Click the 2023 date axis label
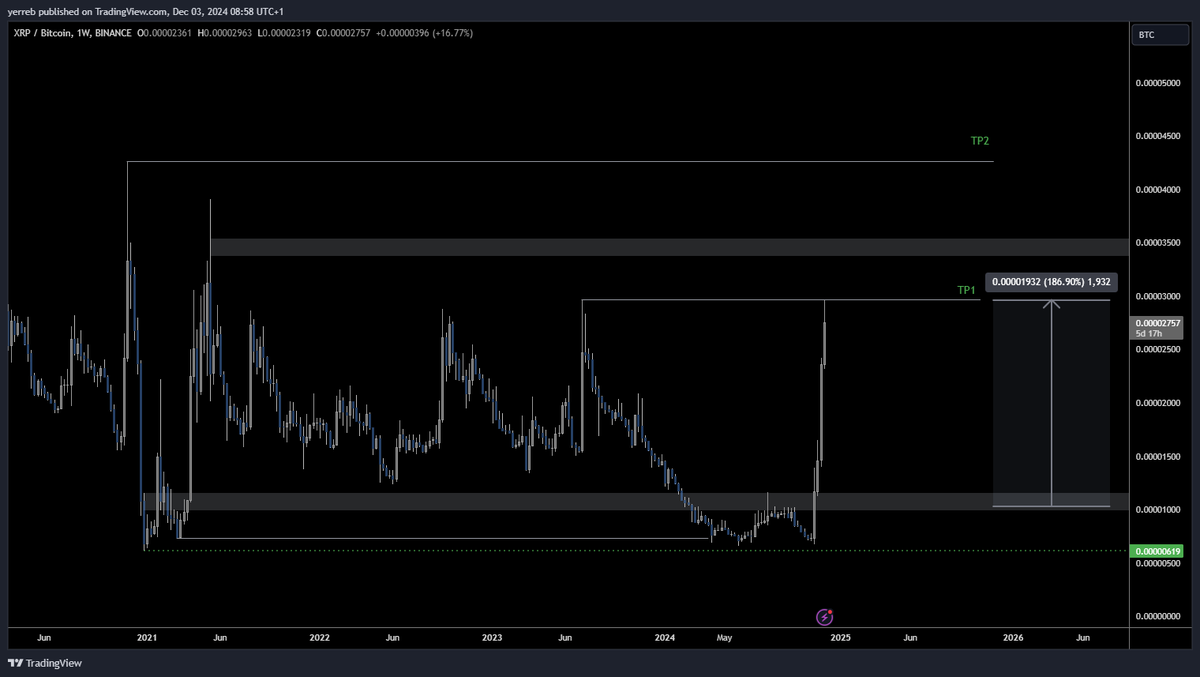 pos(492,637)
